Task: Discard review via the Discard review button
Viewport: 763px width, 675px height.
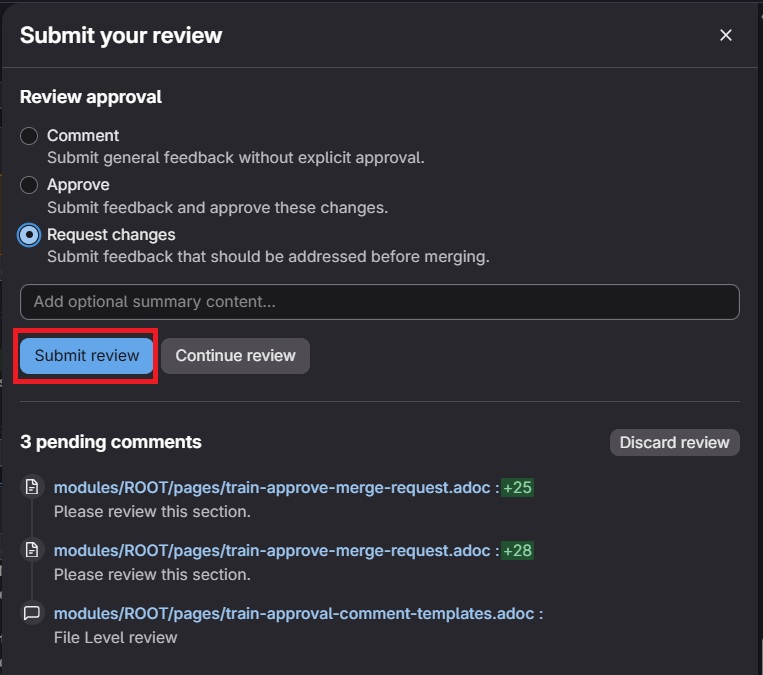Action: coord(674,442)
